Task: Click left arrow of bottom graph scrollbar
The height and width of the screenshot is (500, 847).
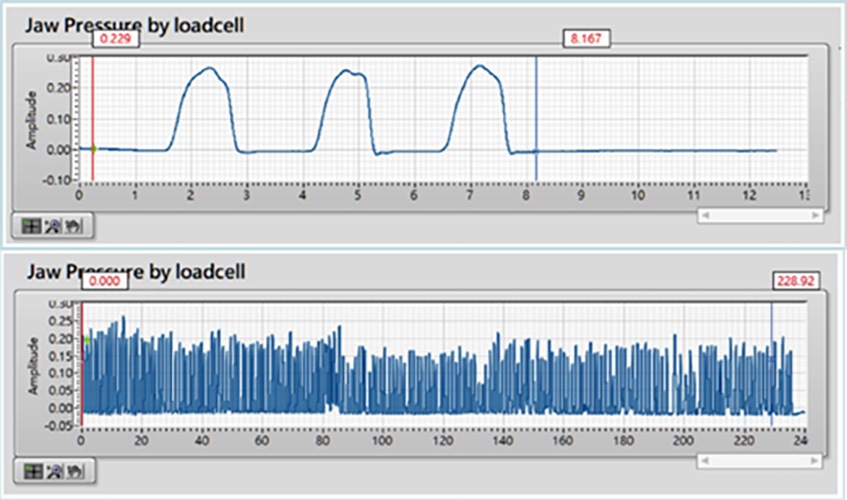Action: [x=705, y=460]
